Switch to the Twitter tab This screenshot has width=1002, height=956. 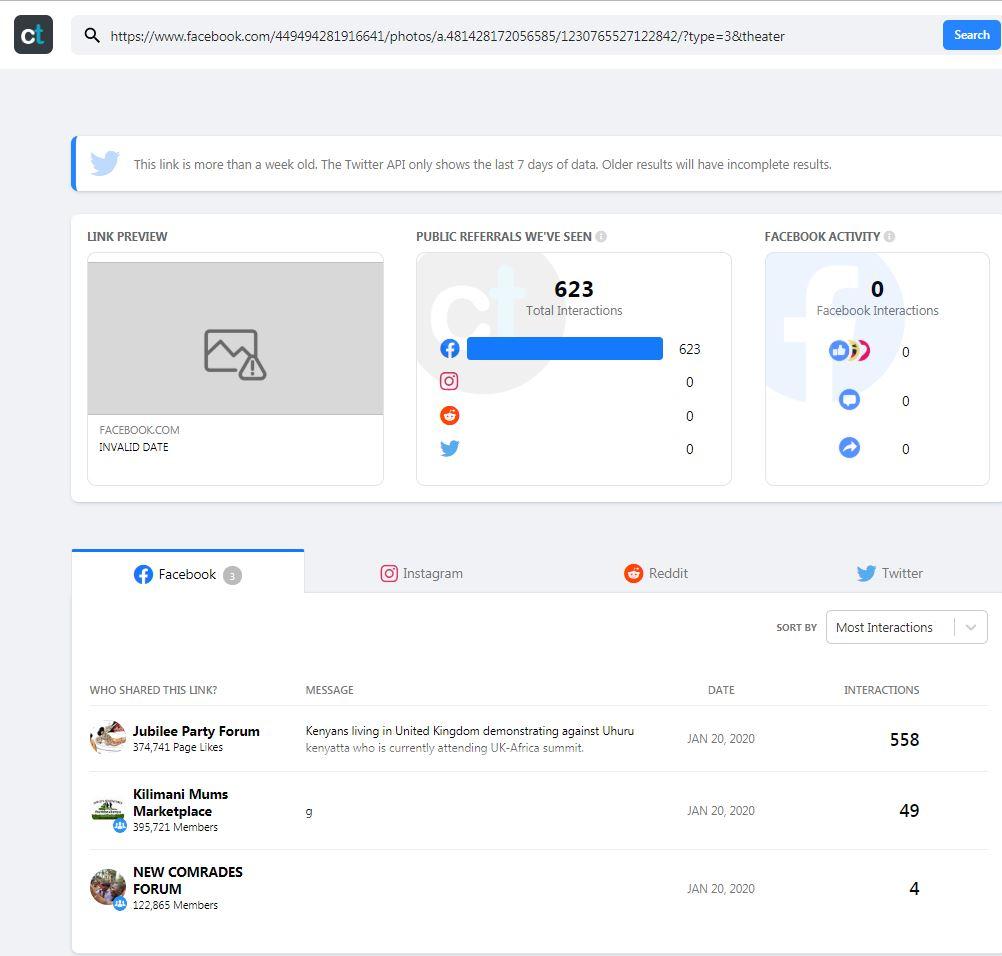coord(890,573)
